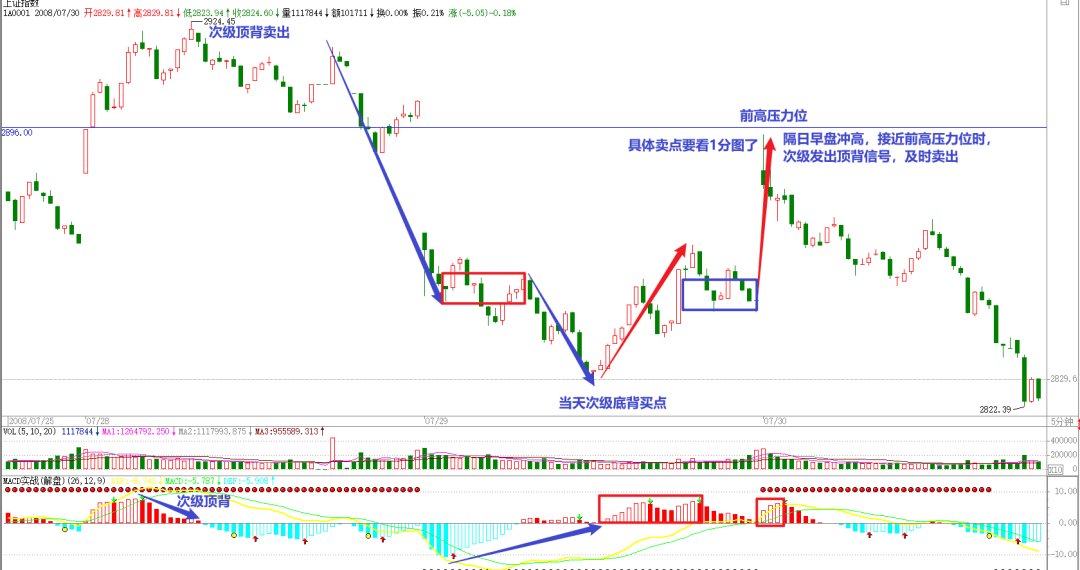Select the 前高压力位 annotation text
This screenshot has height=570, width=1080.
tap(773, 116)
